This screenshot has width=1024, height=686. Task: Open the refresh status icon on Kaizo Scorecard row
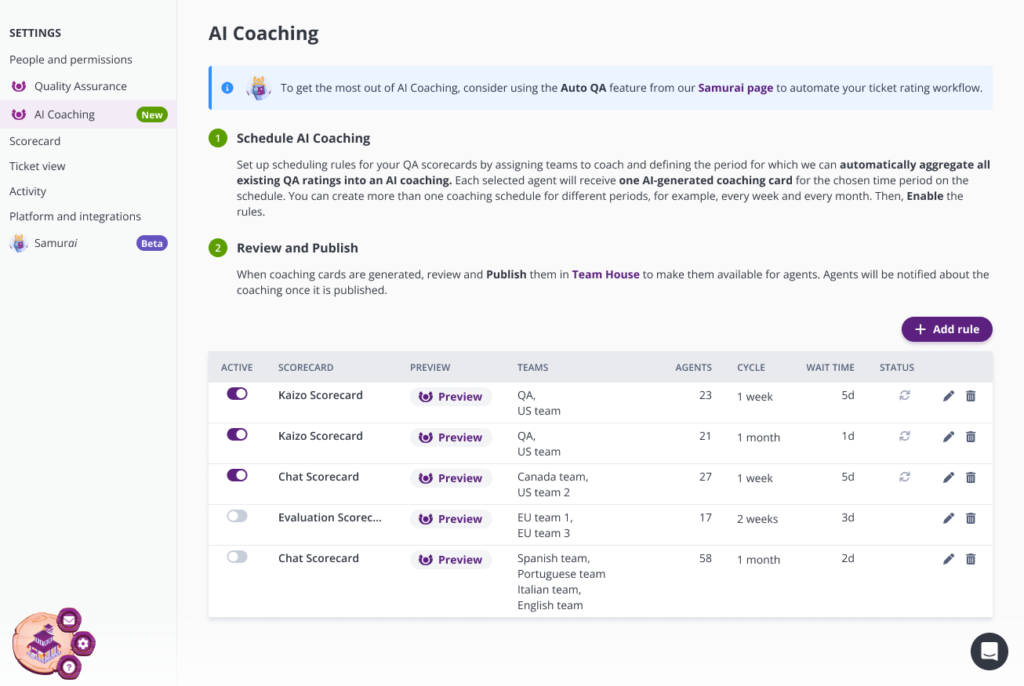point(905,395)
